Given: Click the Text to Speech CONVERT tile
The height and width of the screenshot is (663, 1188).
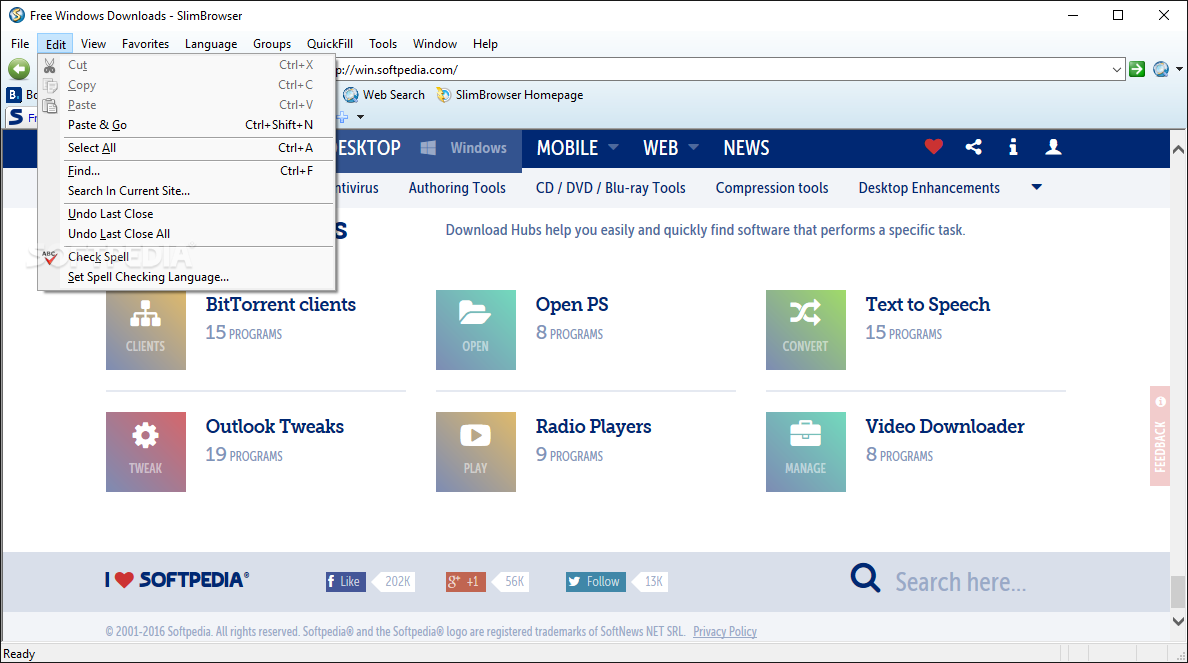Looking at the screenshot, I should click(x=805, y=330).
